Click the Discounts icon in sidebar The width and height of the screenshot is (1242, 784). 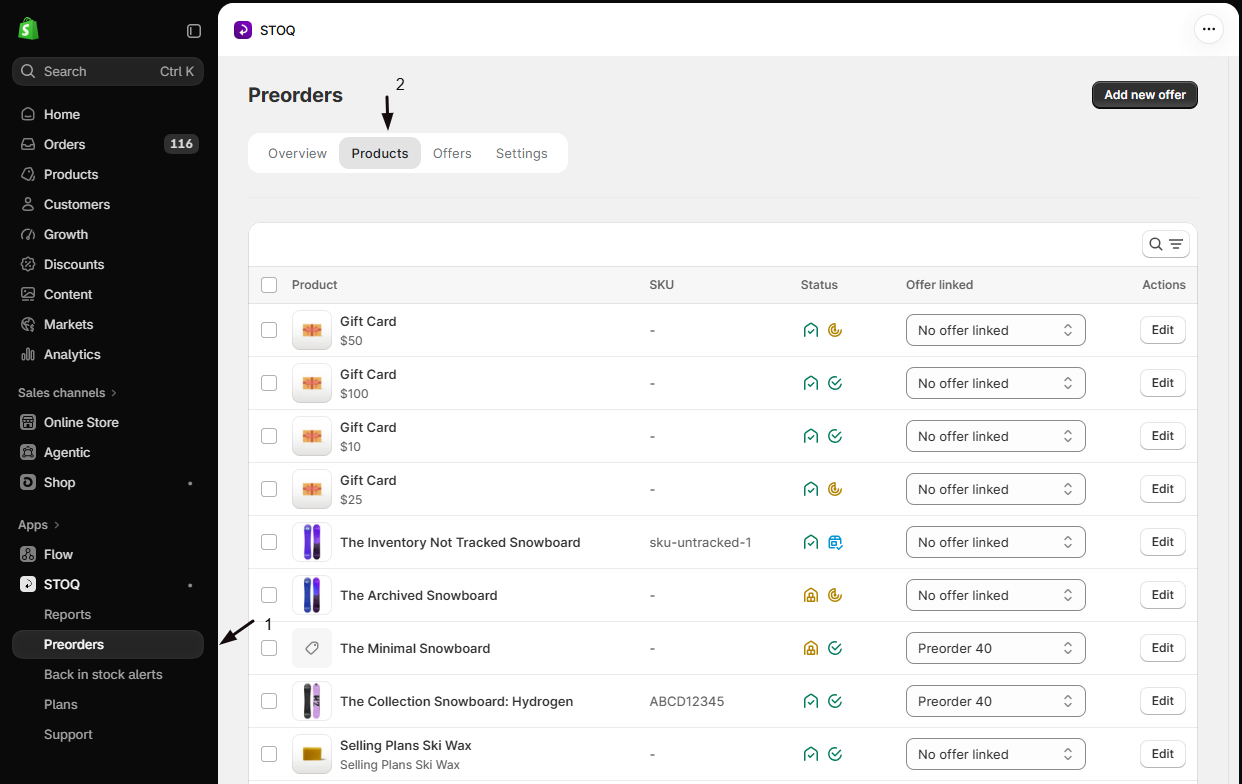28,264
